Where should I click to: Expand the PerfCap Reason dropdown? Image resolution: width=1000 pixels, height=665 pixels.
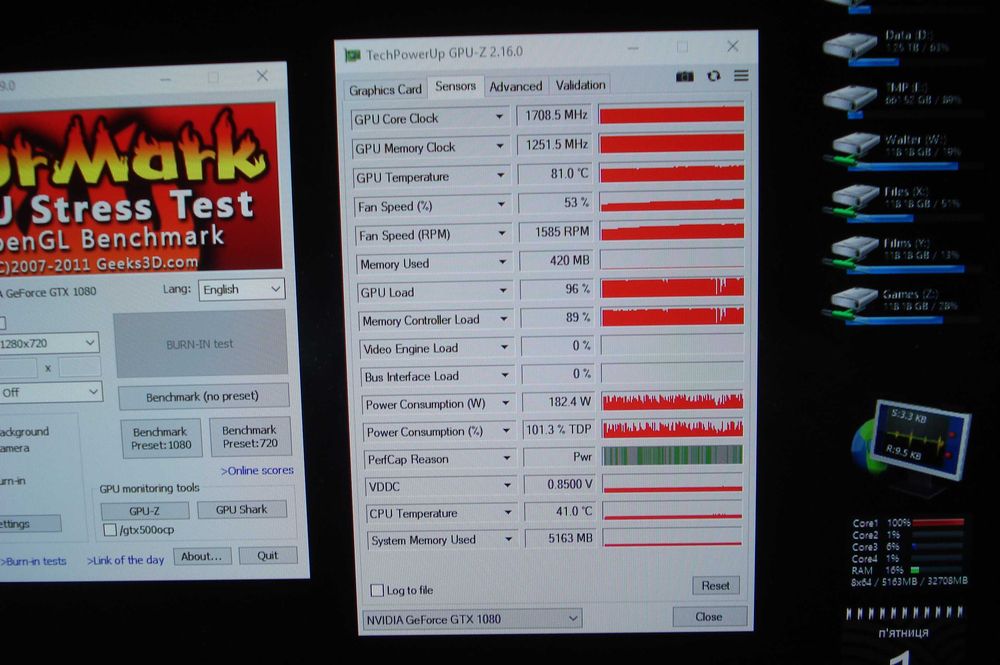point(507,458)
